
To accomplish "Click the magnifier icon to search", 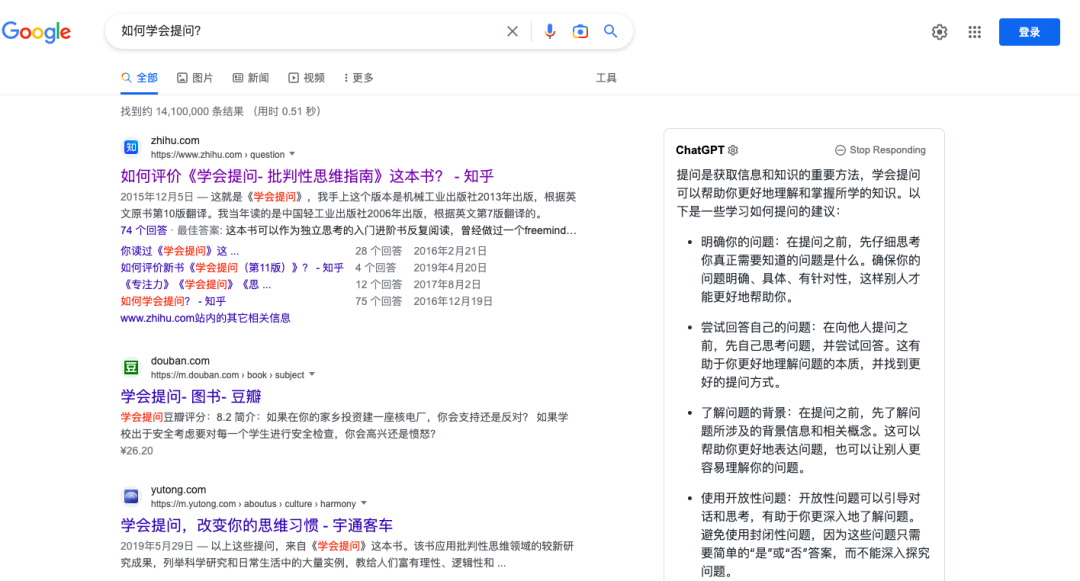I will point(611,31).
